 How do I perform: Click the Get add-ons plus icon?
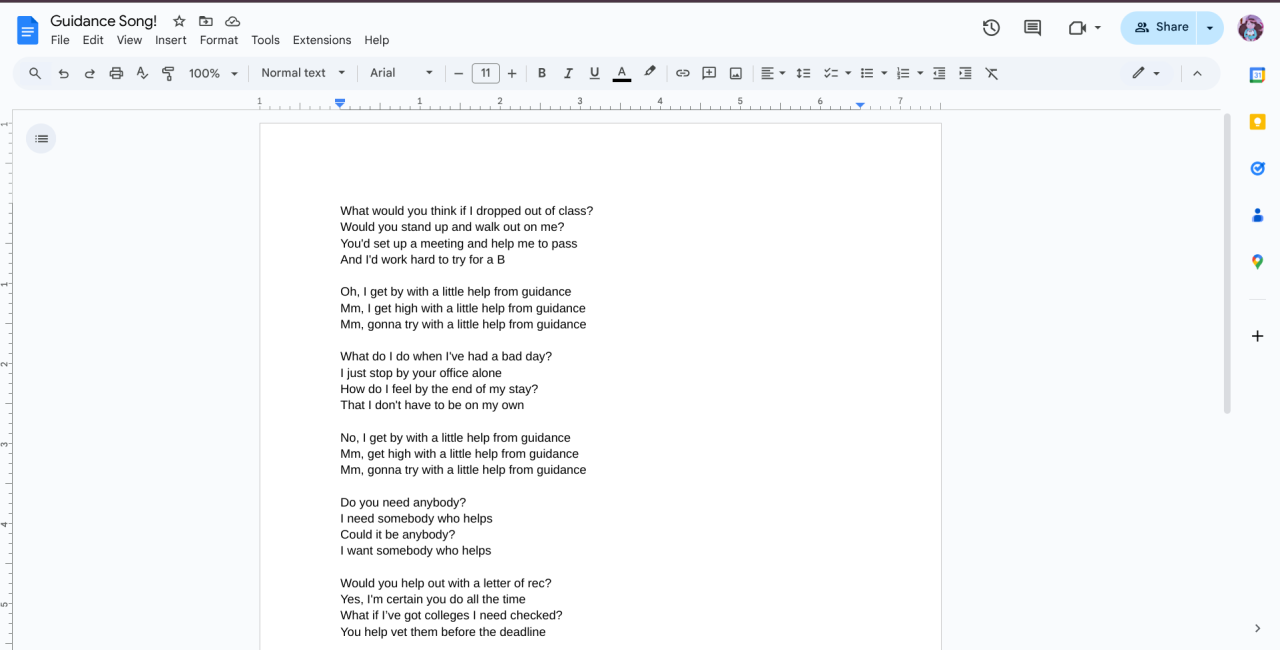pyautogui.click(x=1258, y=336)
